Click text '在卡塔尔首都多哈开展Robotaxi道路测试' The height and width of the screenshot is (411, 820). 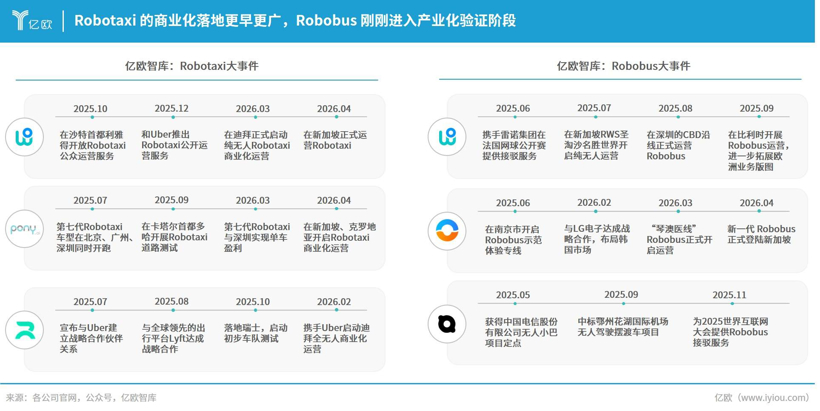click(175, 237)
